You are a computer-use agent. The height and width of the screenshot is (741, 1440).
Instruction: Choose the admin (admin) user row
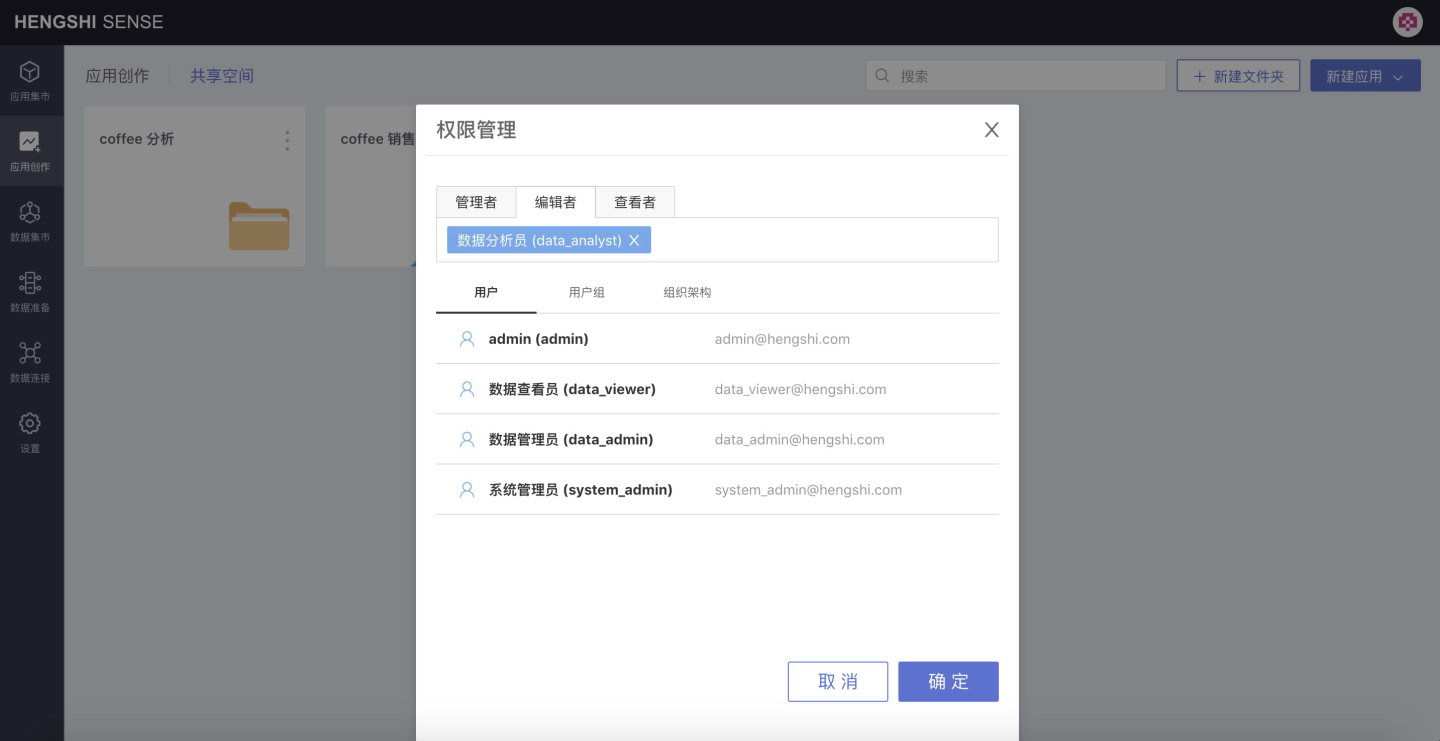pyautogui.click(x=538, y=339)
